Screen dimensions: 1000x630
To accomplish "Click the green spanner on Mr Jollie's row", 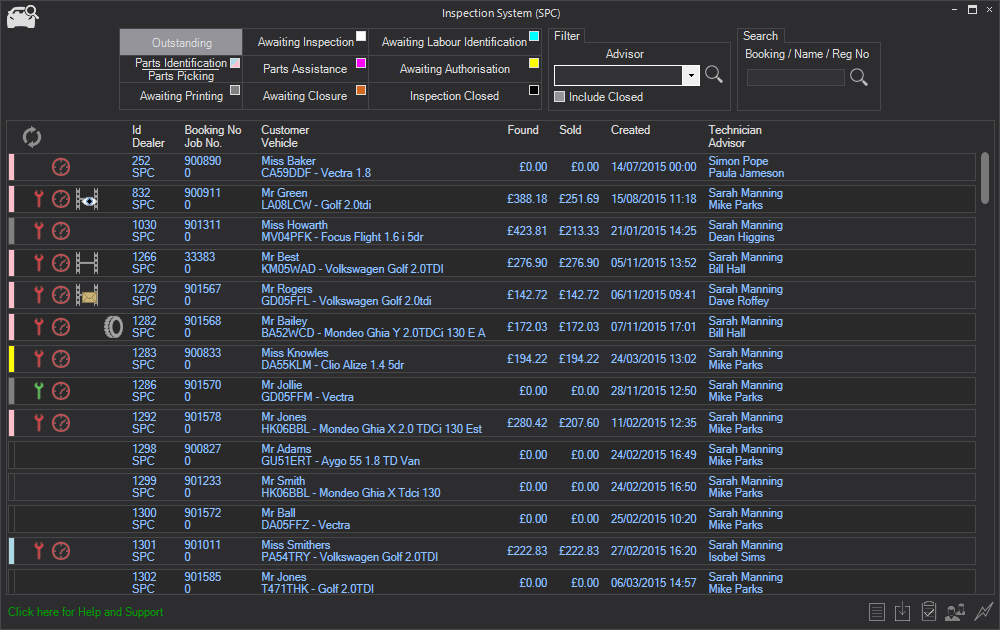I will pos(39,391).
